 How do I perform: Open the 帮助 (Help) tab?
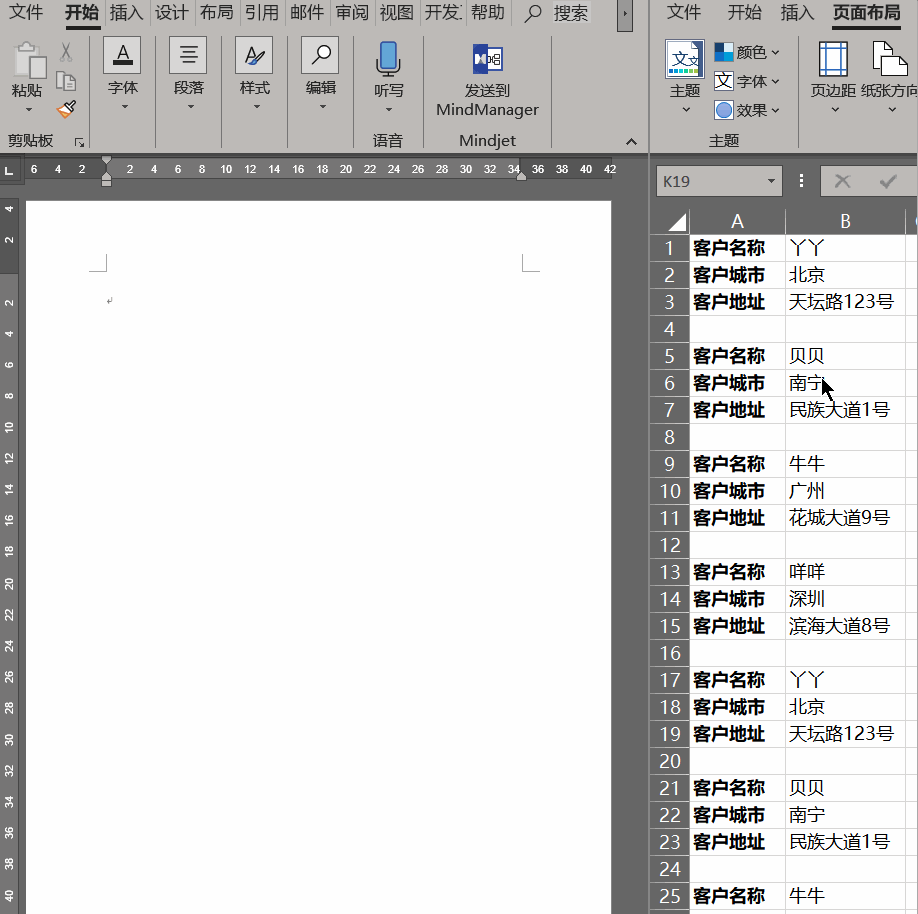pos(488,12)
